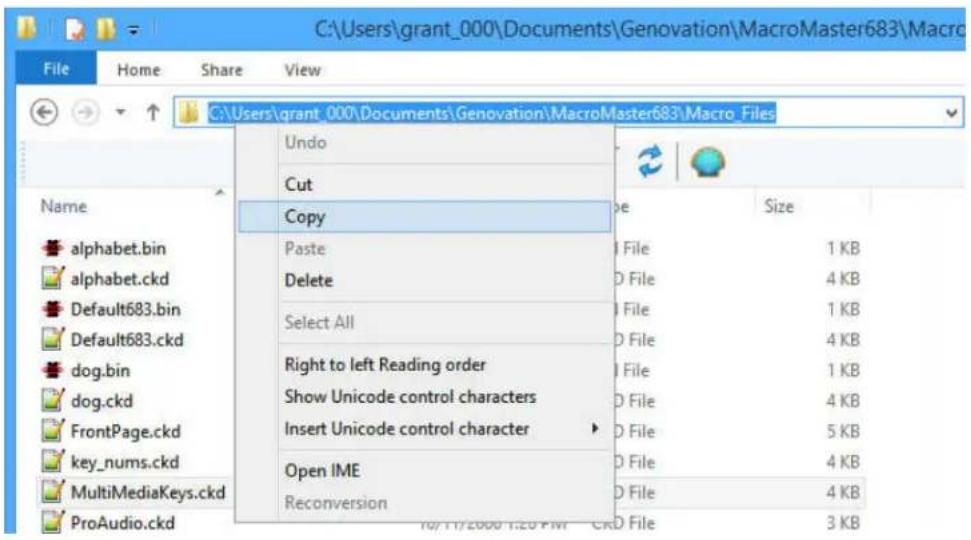Select the alphabet.ckd file
The image size is (971, 540).
pyautogui.click(x=120, y=279)
